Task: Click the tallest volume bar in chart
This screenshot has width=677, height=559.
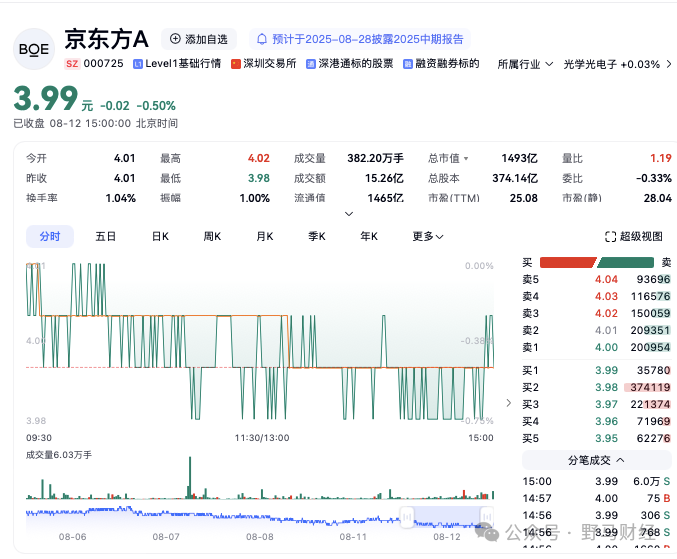Action: click(190, 477)
